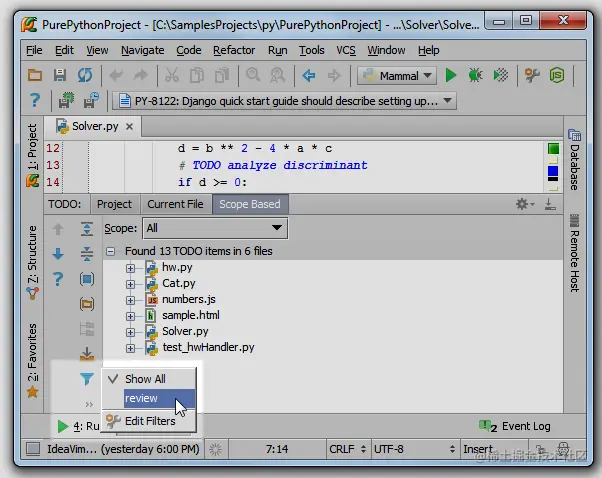Toggle the Autoscroll to Source icon

pyautogui.click(x=87, y=354)
